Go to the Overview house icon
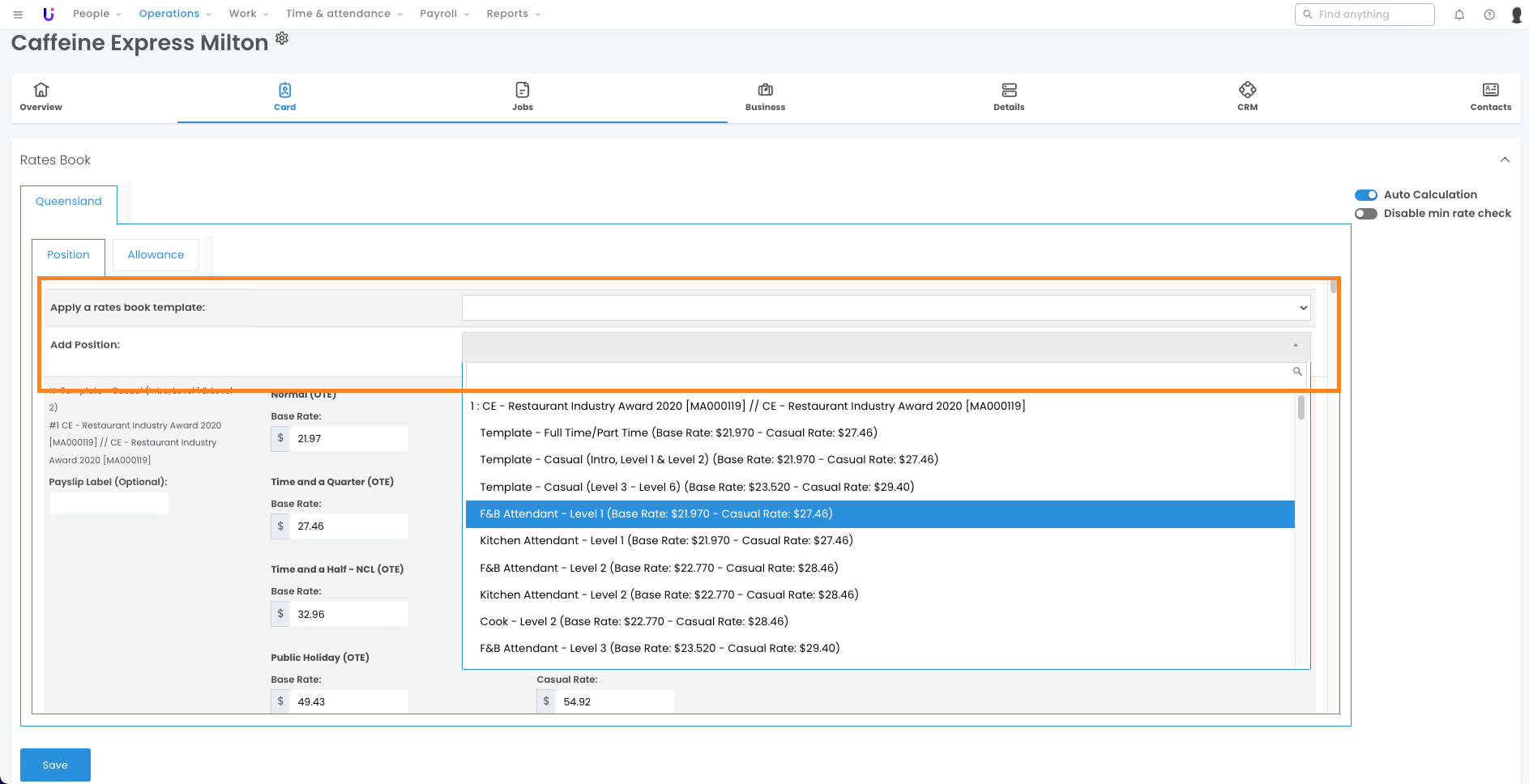Screen dimensions: 1529x784 coord(41,90)
